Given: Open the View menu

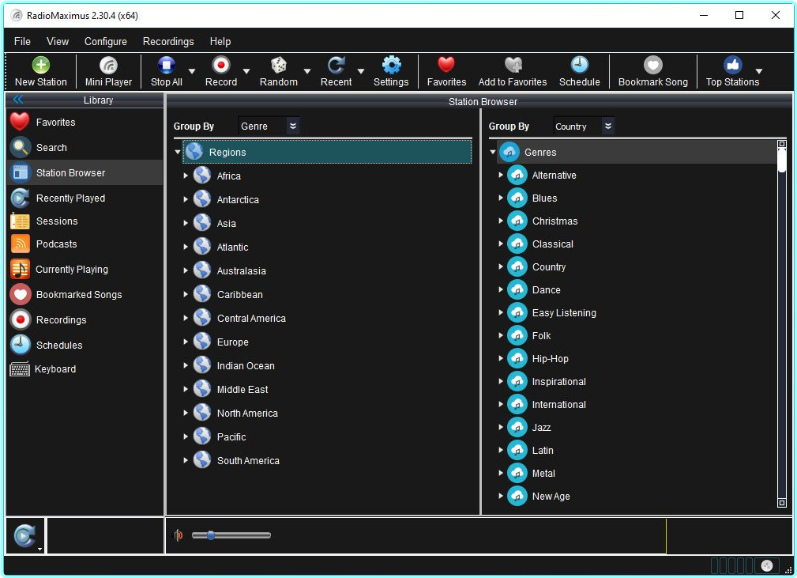Looking at the screenshot, I should (57, 41).
